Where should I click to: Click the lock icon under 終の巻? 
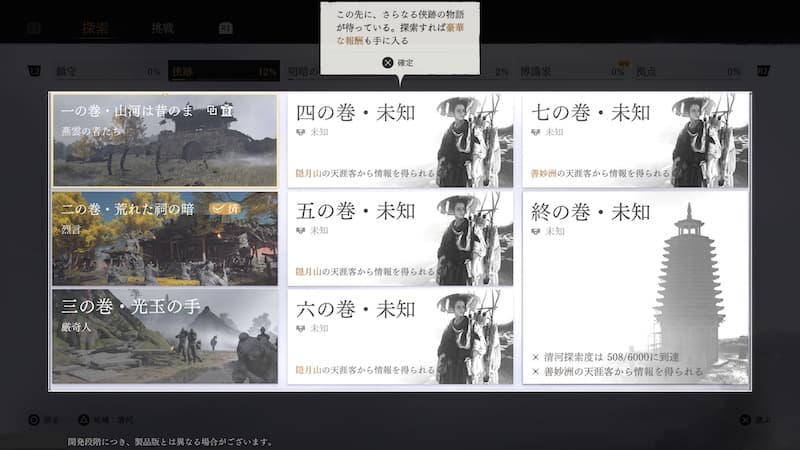click(537, 230)
